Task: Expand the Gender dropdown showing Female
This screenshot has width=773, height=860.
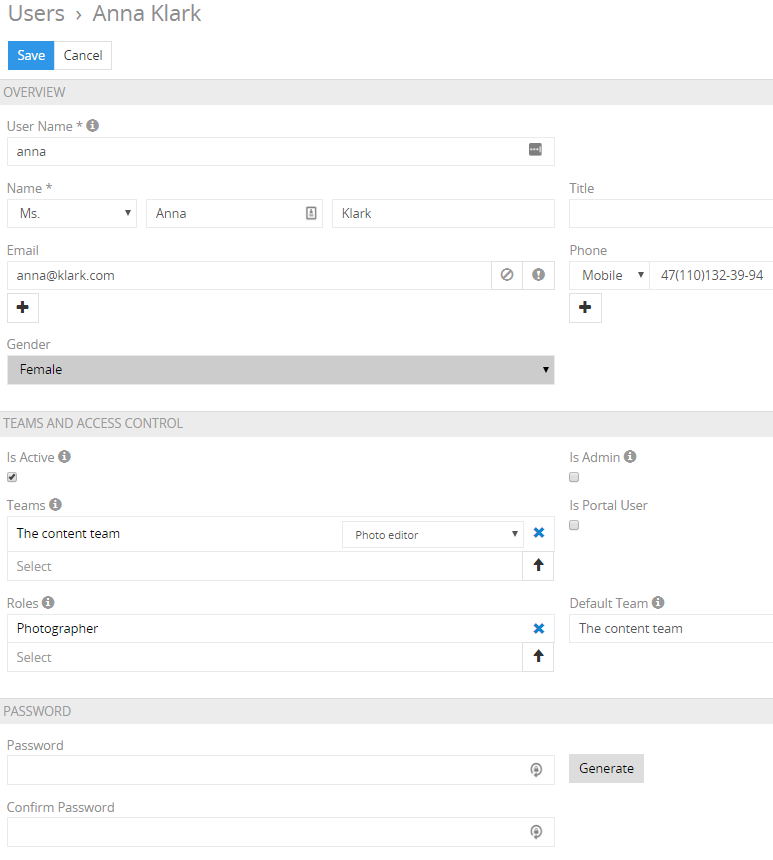Action: point(280,370)
